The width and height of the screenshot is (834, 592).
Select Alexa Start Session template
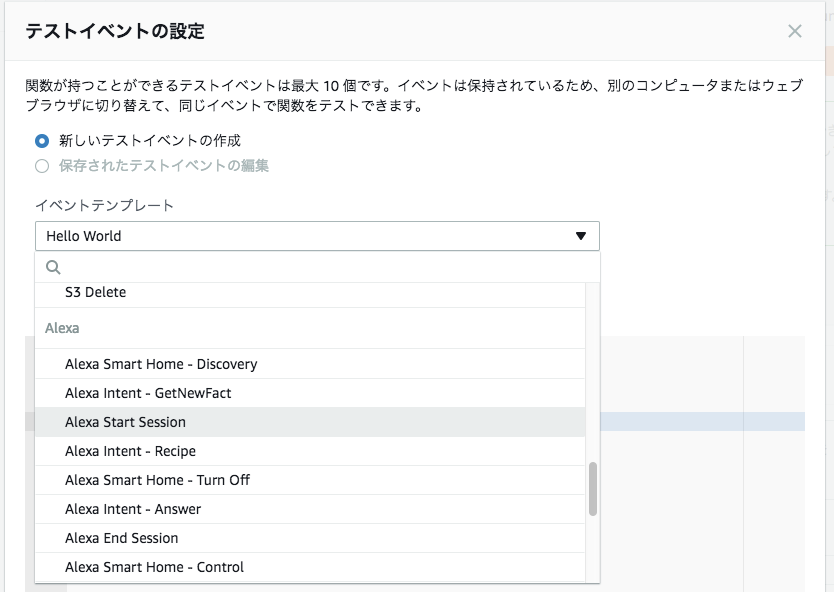pos(126,422)
